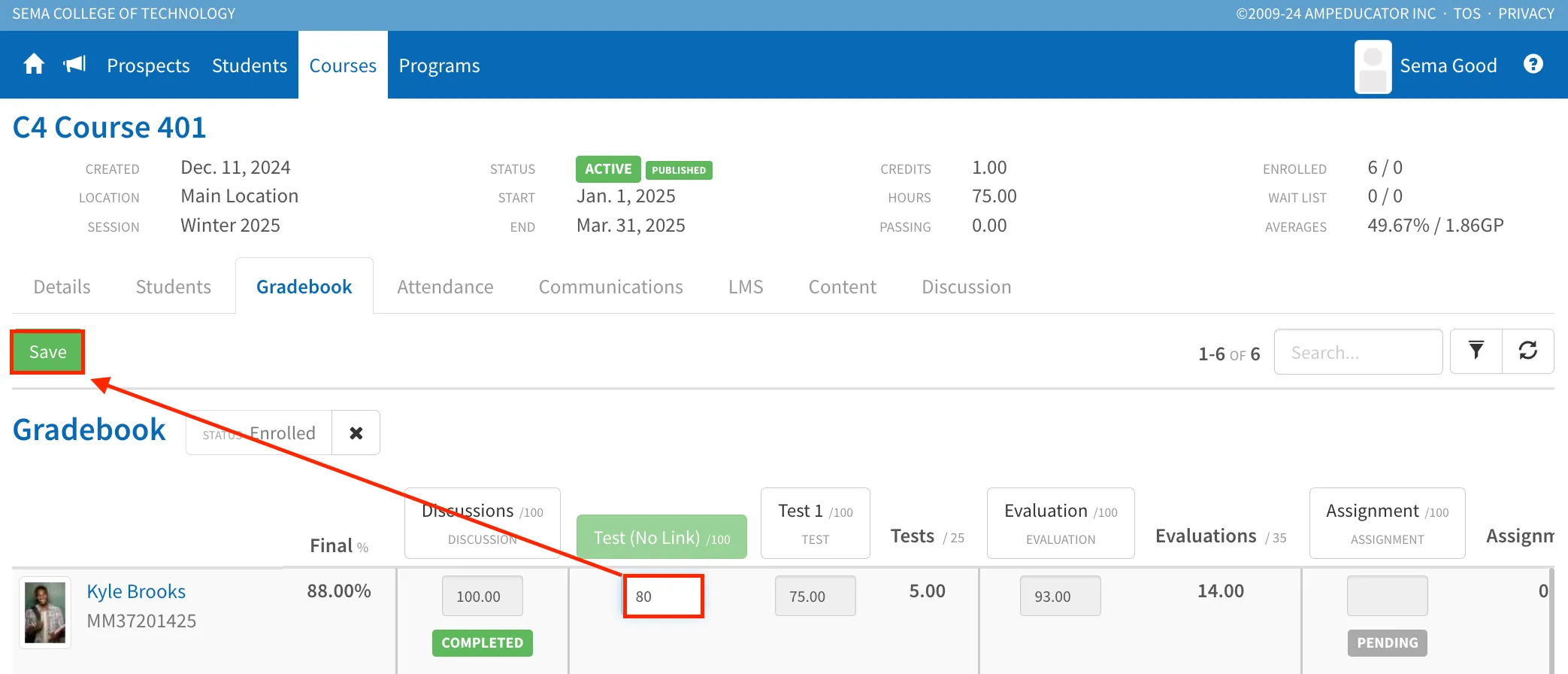
Task: Open the Test 1 column header
Action: [x=816, y=523]
